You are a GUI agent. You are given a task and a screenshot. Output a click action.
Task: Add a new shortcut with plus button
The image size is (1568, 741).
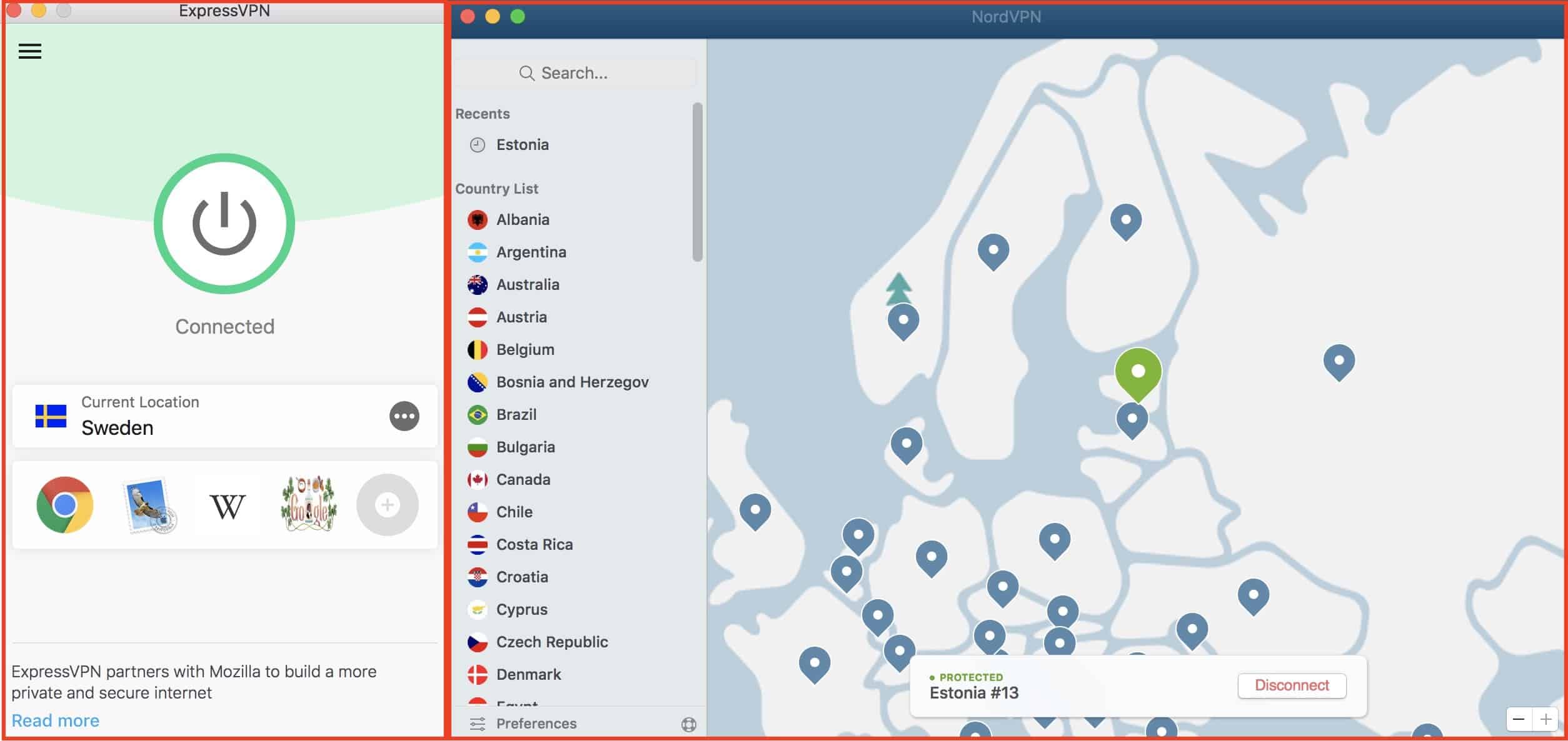pos(388,505)
